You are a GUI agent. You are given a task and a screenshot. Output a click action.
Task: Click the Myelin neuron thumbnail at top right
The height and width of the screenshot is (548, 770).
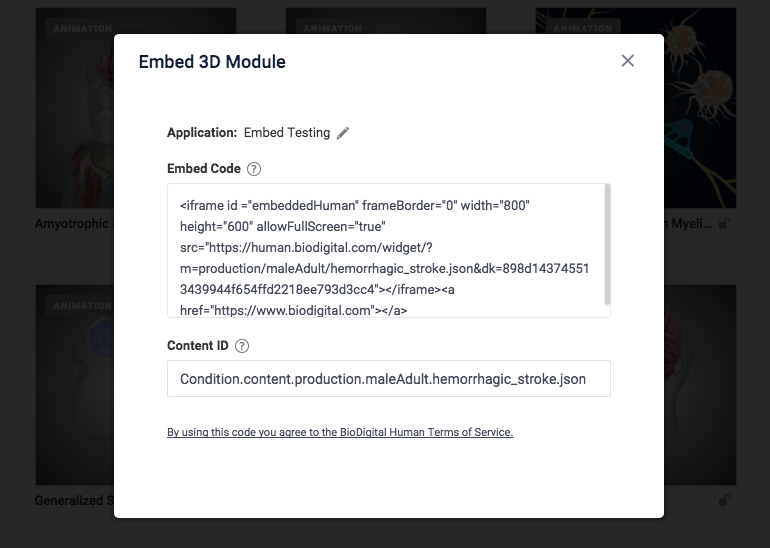[700, 108]
